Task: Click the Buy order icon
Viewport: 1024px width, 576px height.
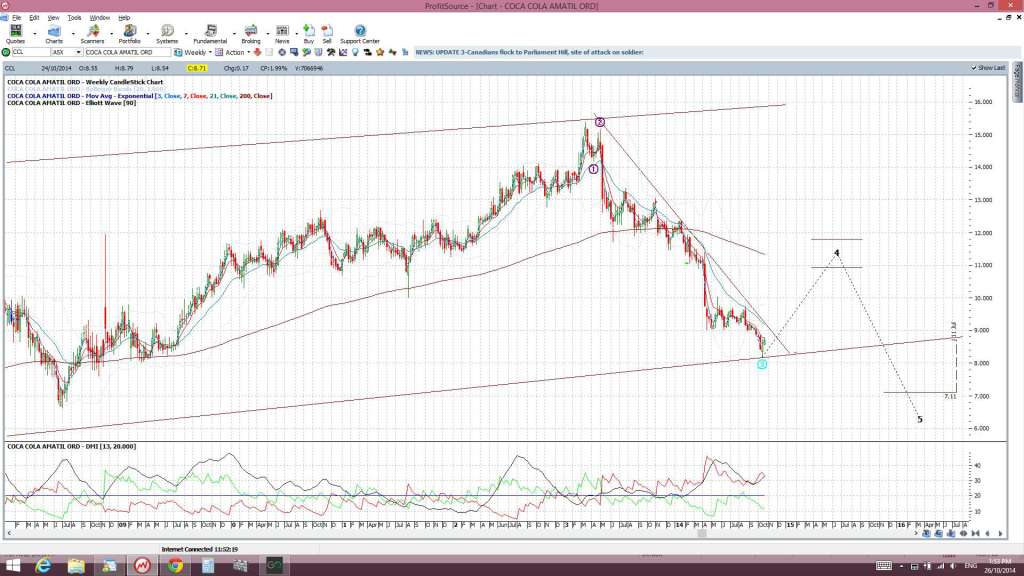Action: point(309,34)
